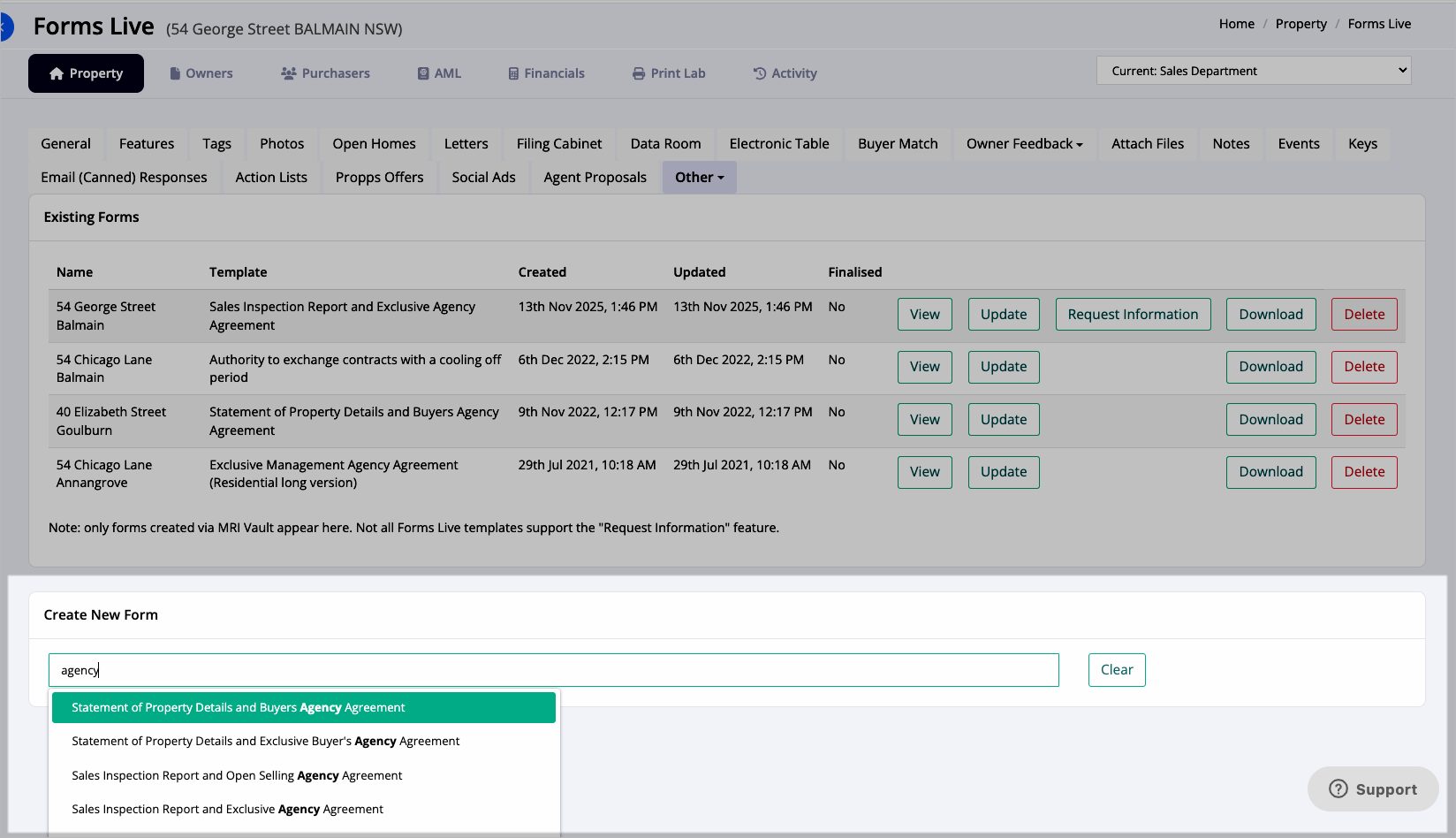View the 54 George Street Balmain form

pos(925,315)
